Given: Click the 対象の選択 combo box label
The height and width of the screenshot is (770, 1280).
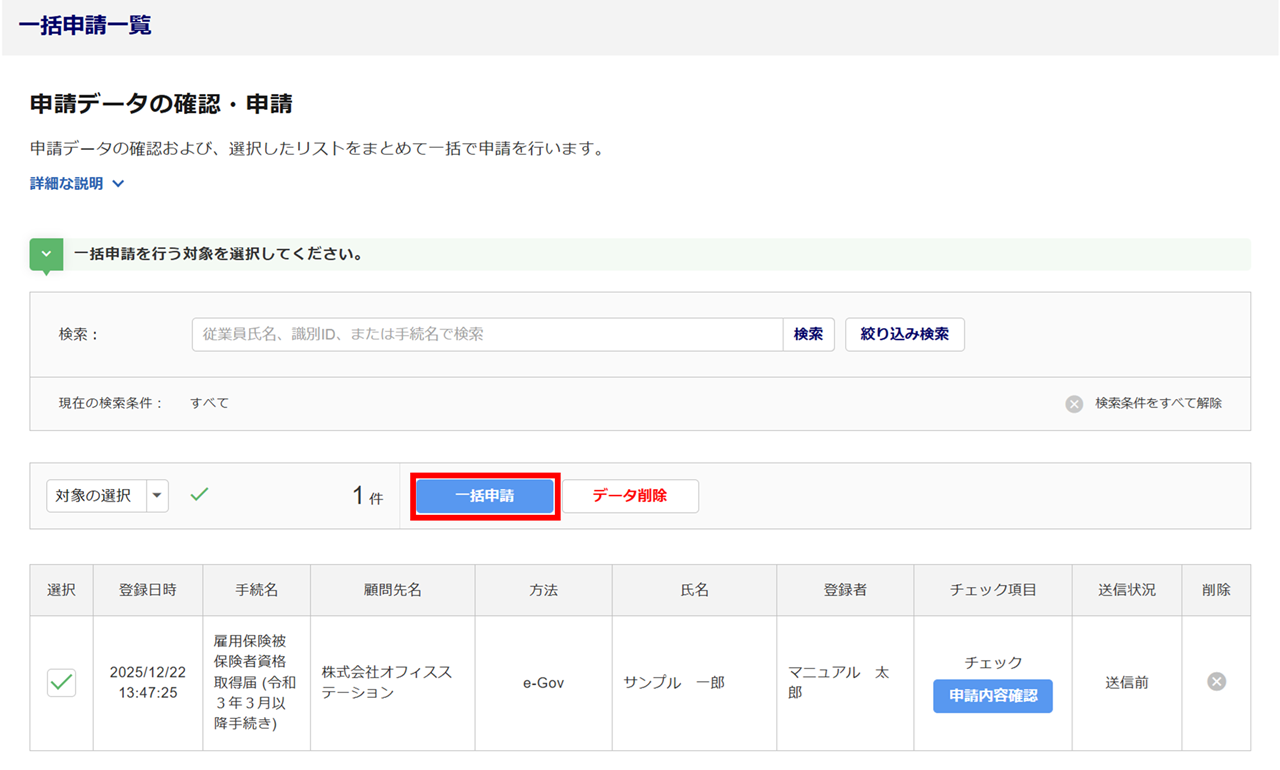Looking at the screenshot, I should point(94,496).
